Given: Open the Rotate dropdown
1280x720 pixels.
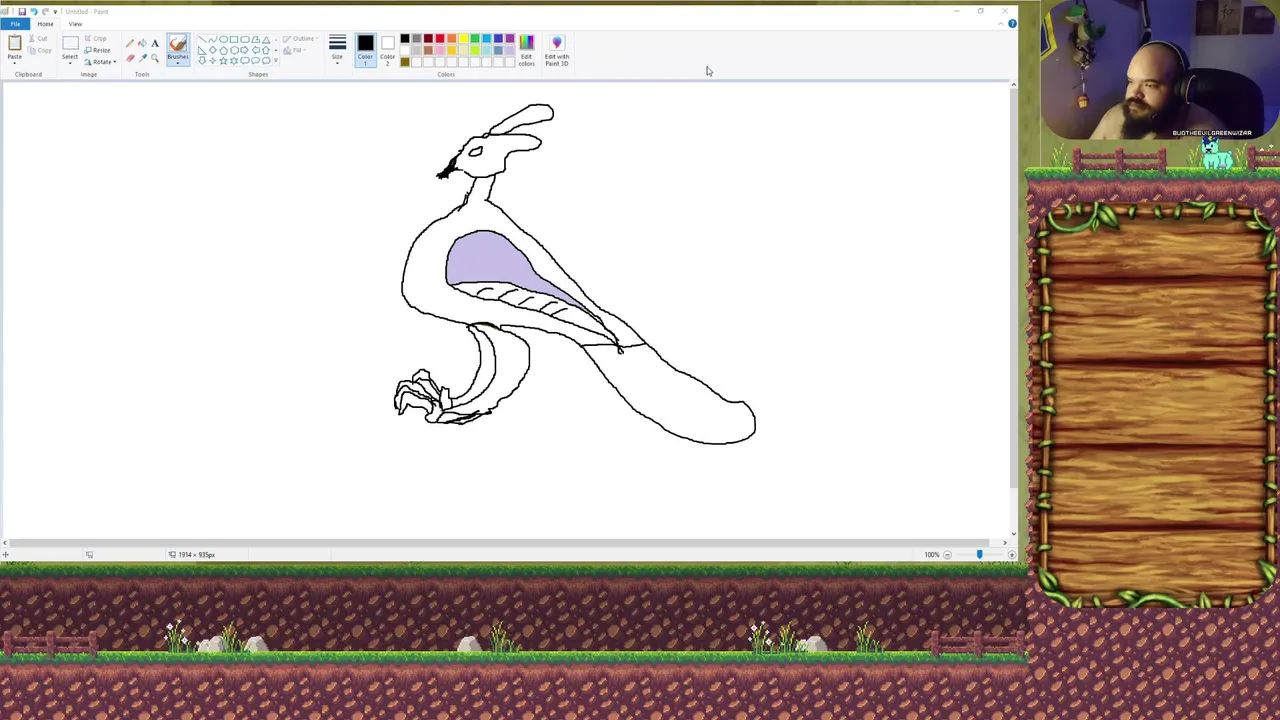Looking at the screenshot, I should click(x=100, y=62).
